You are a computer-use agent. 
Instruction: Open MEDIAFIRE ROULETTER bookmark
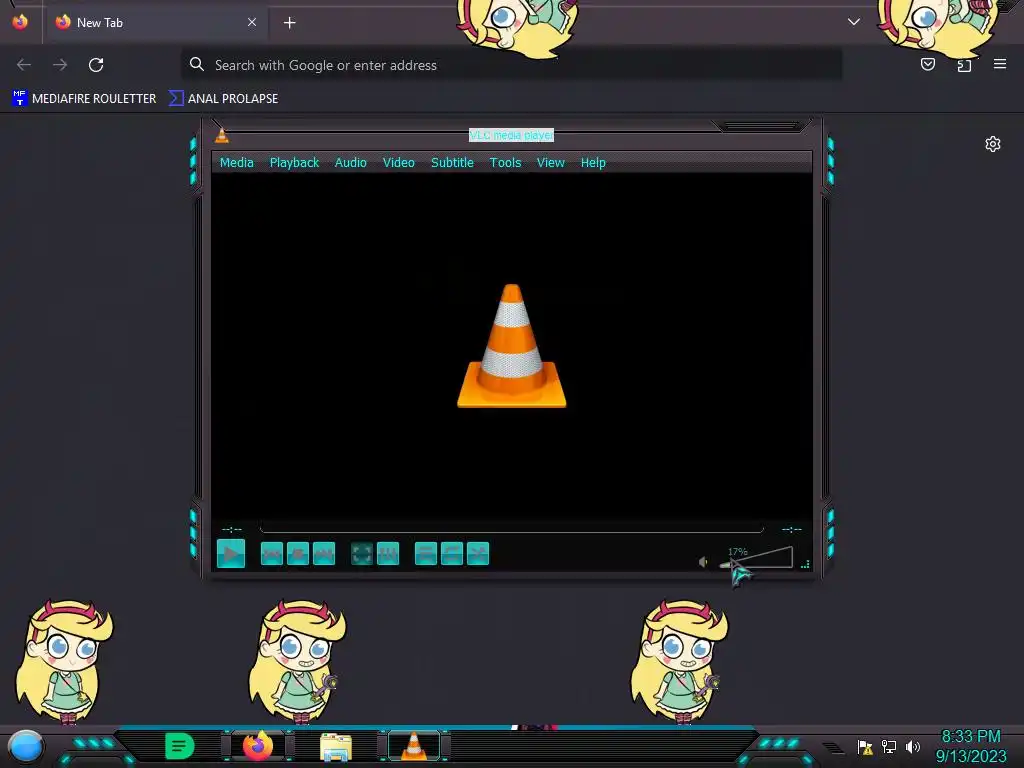[84, 99]
